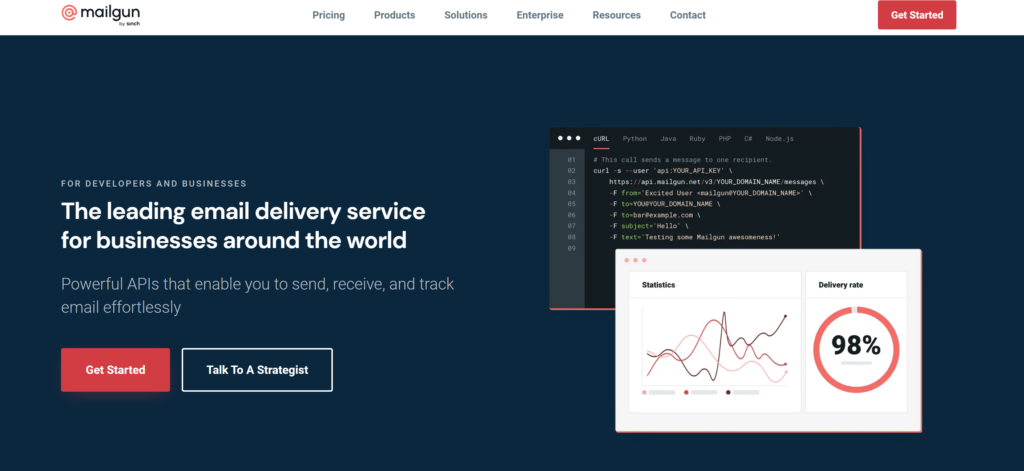The height and width of the screenshot is (471, 1024).
Task: Click Talk To A Strategist button
Action: [x=257, y=370]
